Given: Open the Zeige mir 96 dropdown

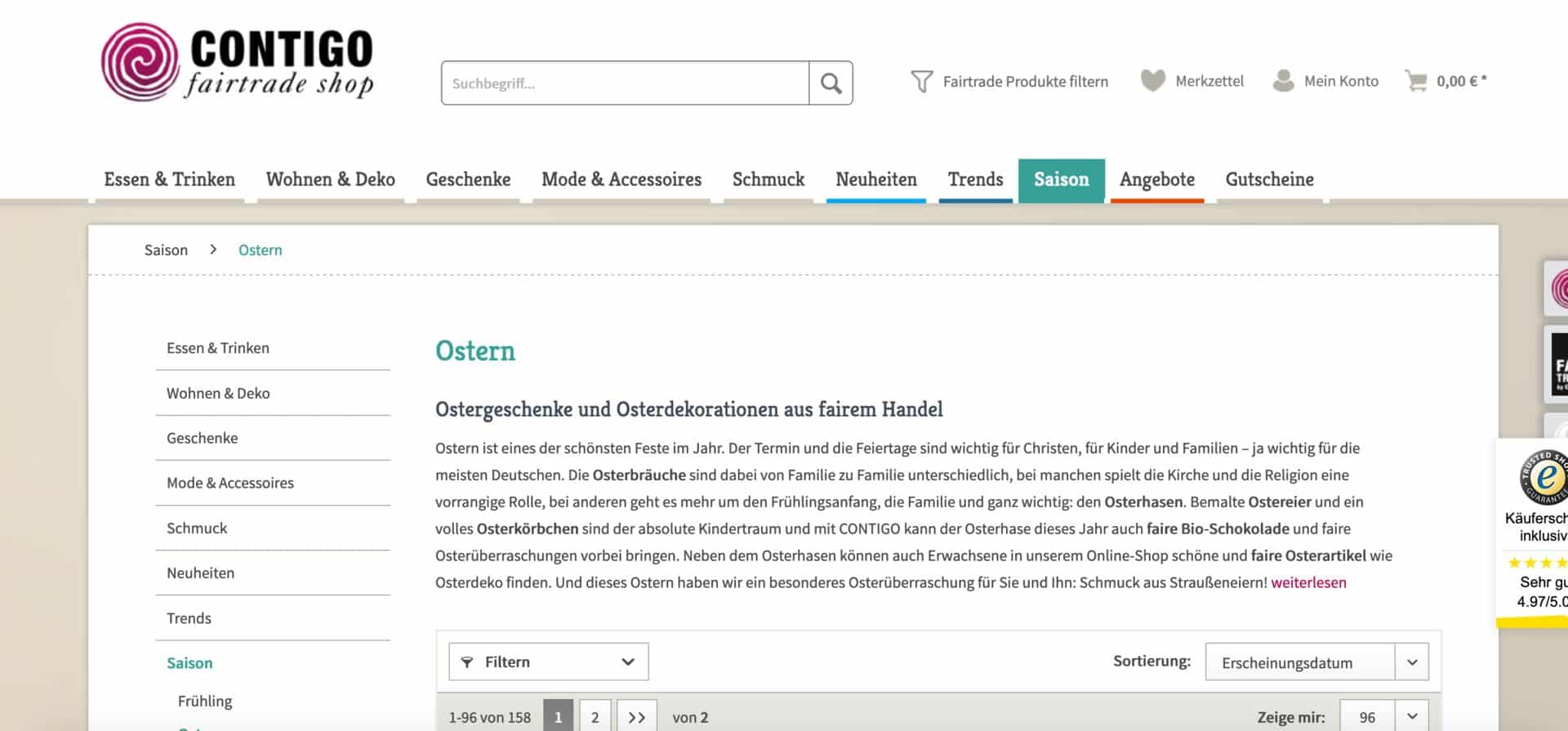Looking at the screenshot, I should [x=1383, y=717].
